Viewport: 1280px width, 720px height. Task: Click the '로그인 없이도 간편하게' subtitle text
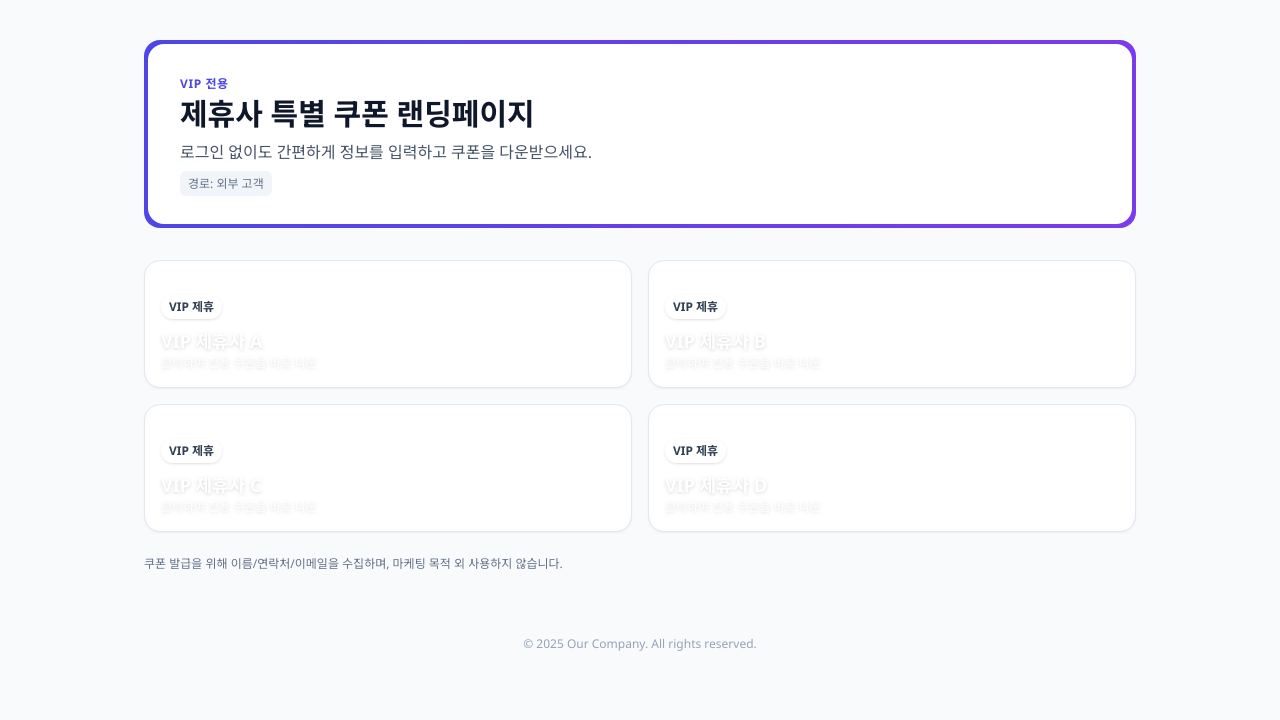[385, 152]
